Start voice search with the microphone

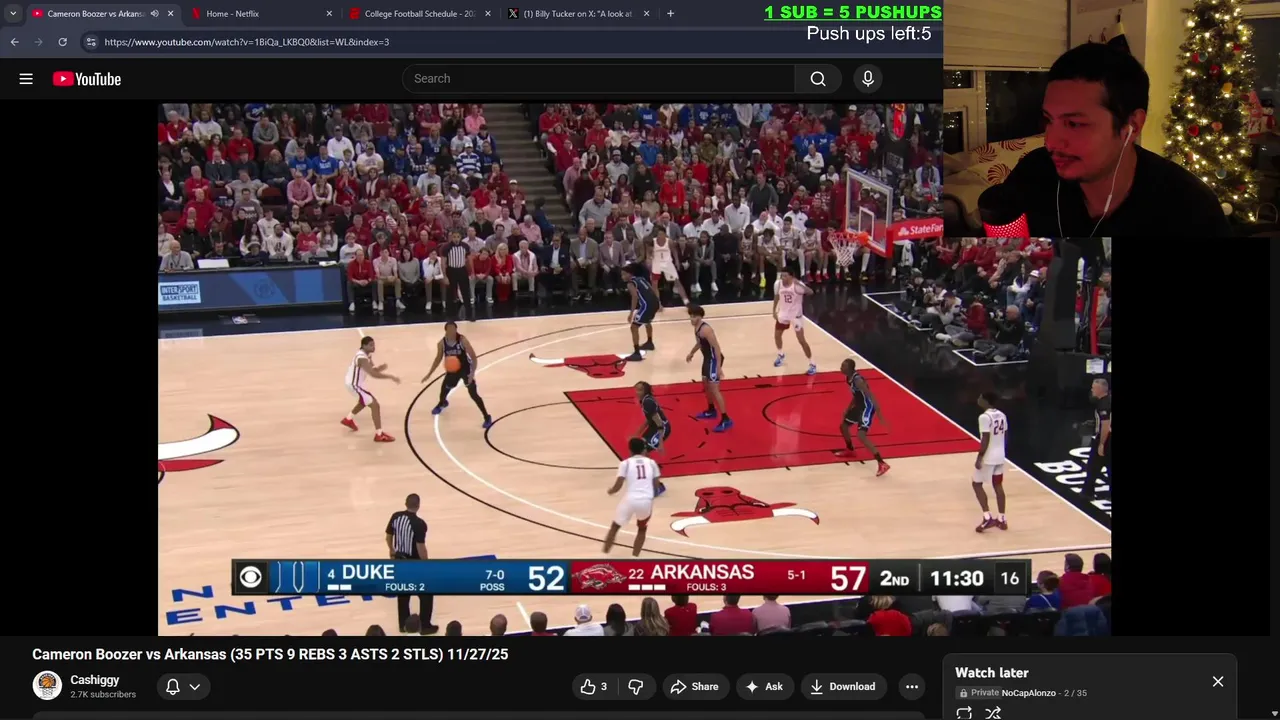tap(868, 79)
